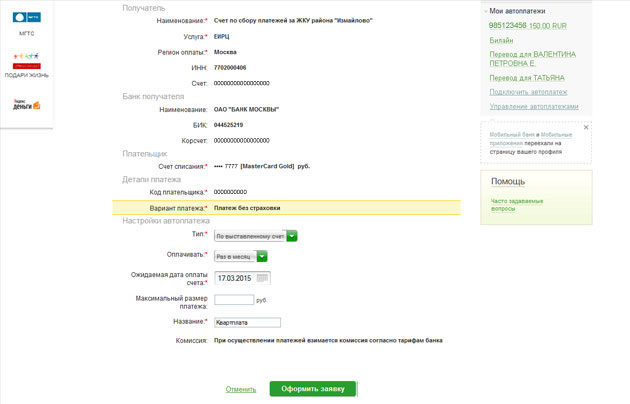Focus the maximum payment amount field
Viewport: 630px width, 404px height.
(x=234, y=299)
